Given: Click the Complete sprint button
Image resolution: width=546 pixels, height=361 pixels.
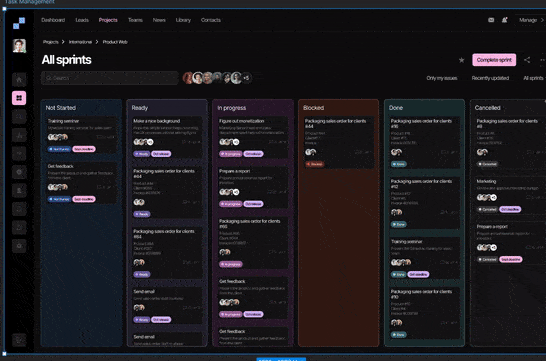Looking at the screenshot, I should click(494, 60).
